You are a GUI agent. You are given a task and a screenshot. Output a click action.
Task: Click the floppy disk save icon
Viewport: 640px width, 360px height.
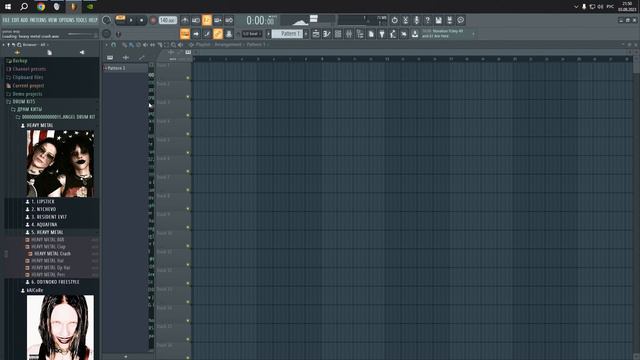coord(438,20)
